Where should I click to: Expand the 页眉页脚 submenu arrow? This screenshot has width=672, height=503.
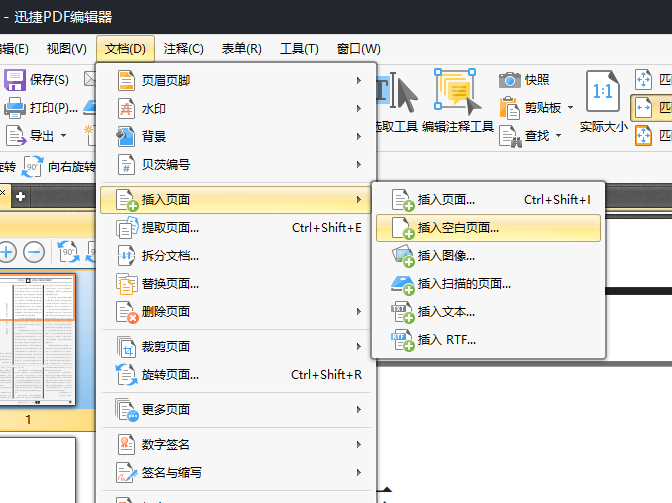point(359,81)
